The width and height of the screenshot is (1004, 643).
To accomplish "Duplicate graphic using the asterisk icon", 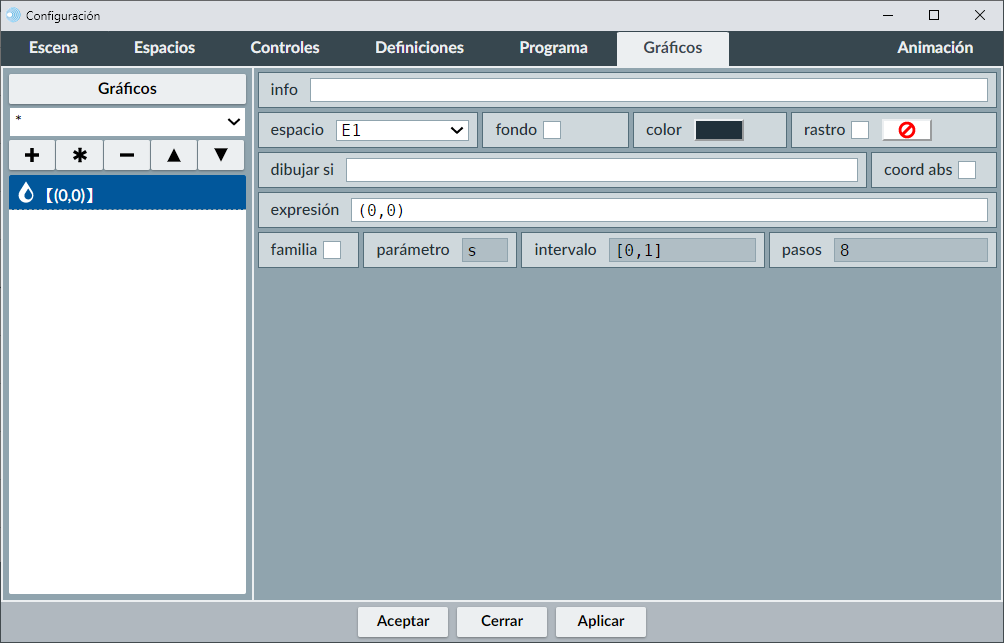I will click(x=80, y=155).
